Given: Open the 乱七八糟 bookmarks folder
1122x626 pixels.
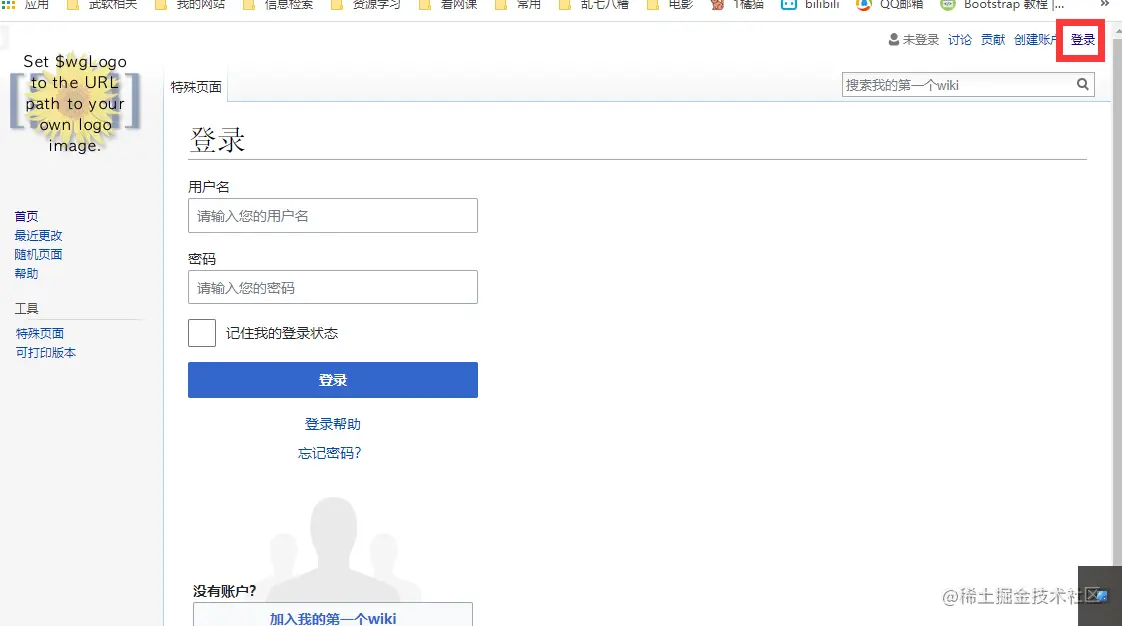Looking at the screenshot, I should pos(594,4).
